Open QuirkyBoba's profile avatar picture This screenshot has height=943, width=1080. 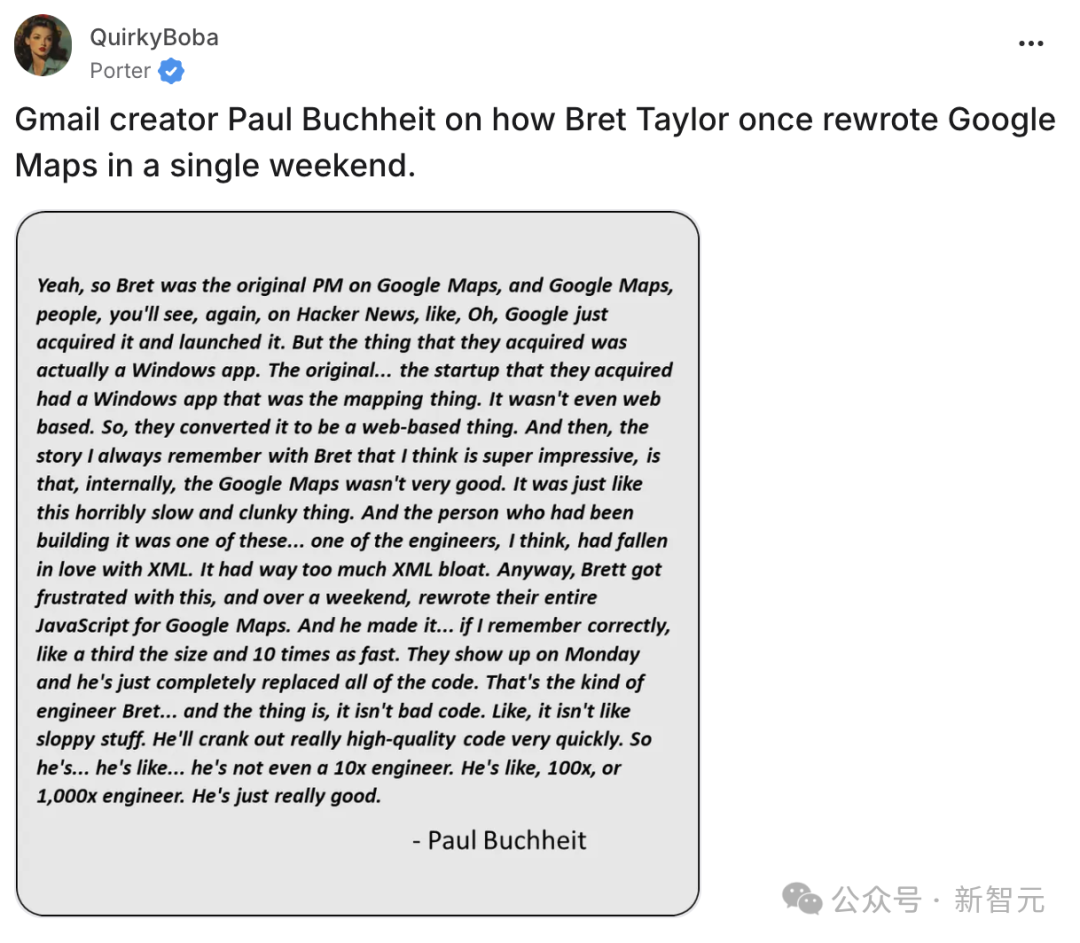click(43, 45)
